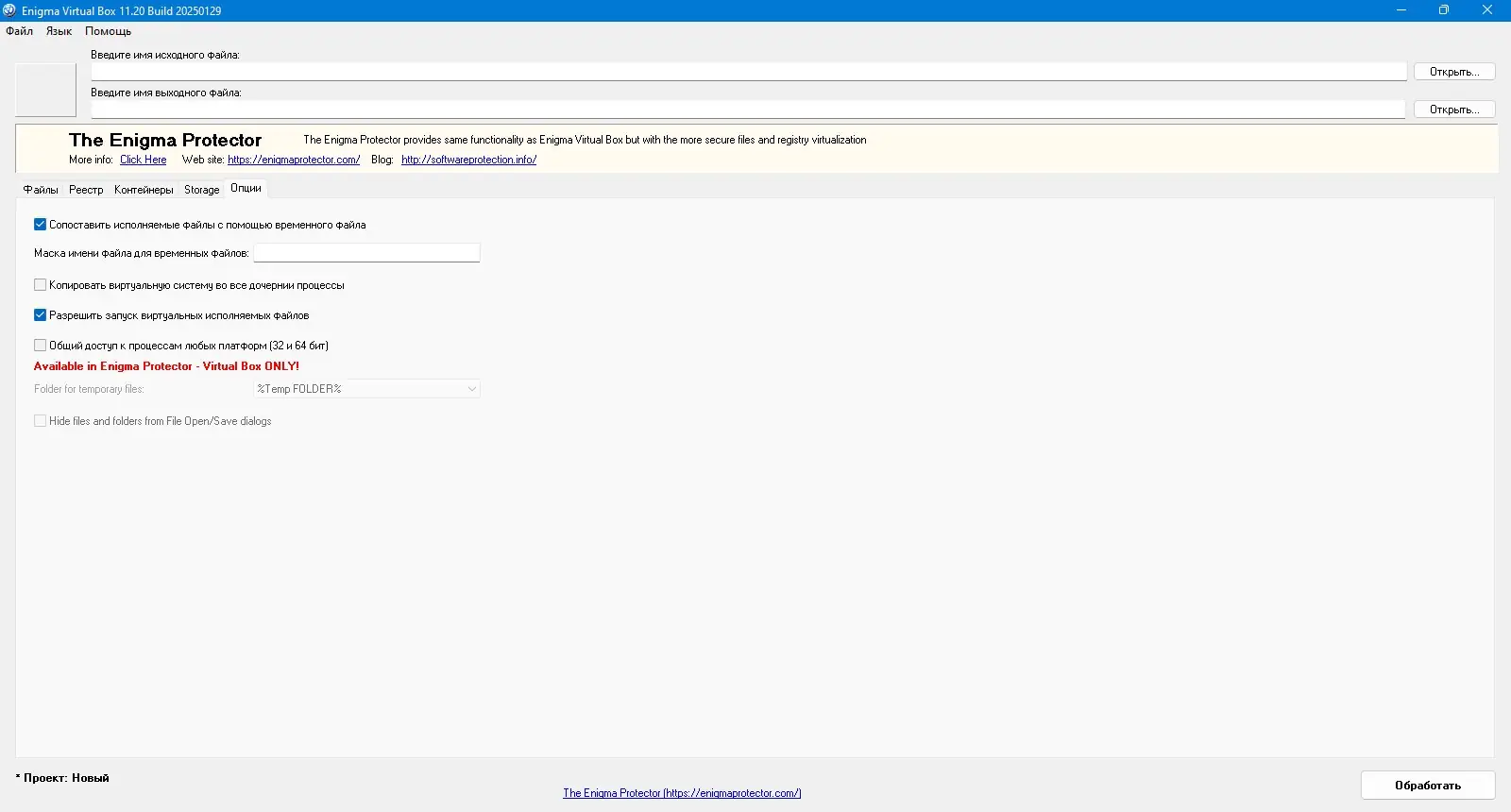Follow the Click Here more info link
The width and height of the screenshot is (1511, 812).
tap(143, 160)
